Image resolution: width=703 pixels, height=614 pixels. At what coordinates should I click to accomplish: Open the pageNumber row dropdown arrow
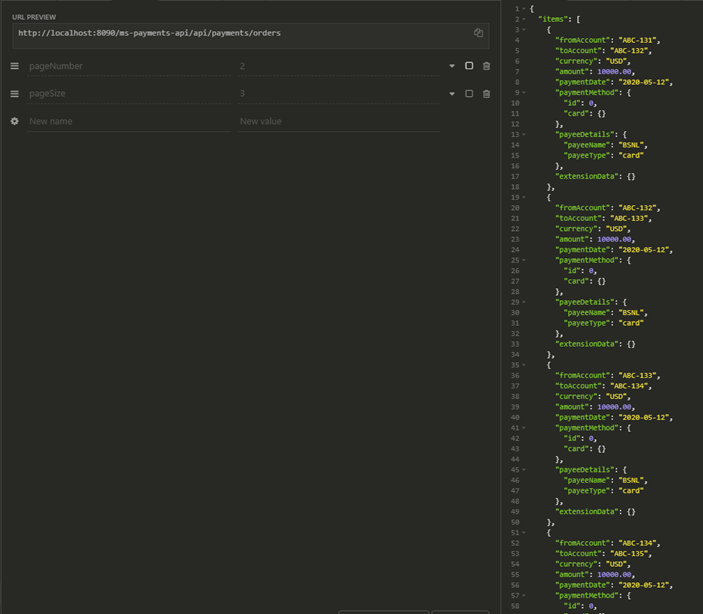pos(451,66)
